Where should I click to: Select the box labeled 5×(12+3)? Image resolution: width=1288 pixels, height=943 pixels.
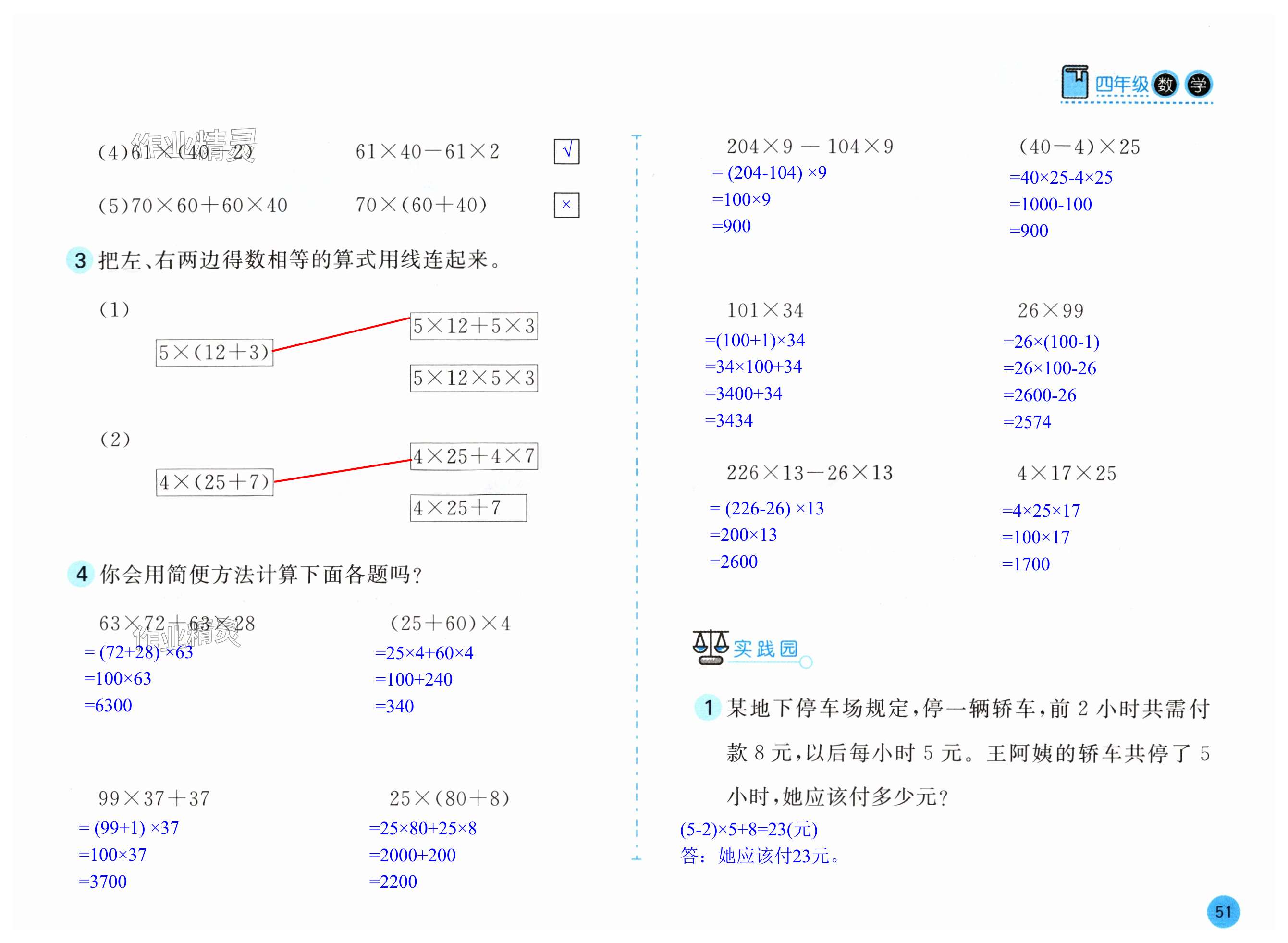pyautogui.click(x=214, y=353)
